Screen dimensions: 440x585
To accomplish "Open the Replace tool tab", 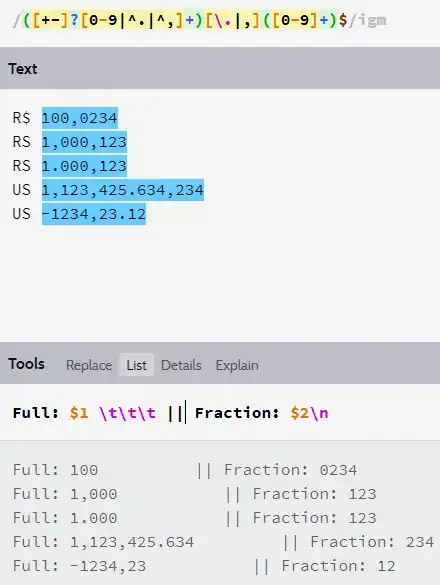I will point(89,365).
